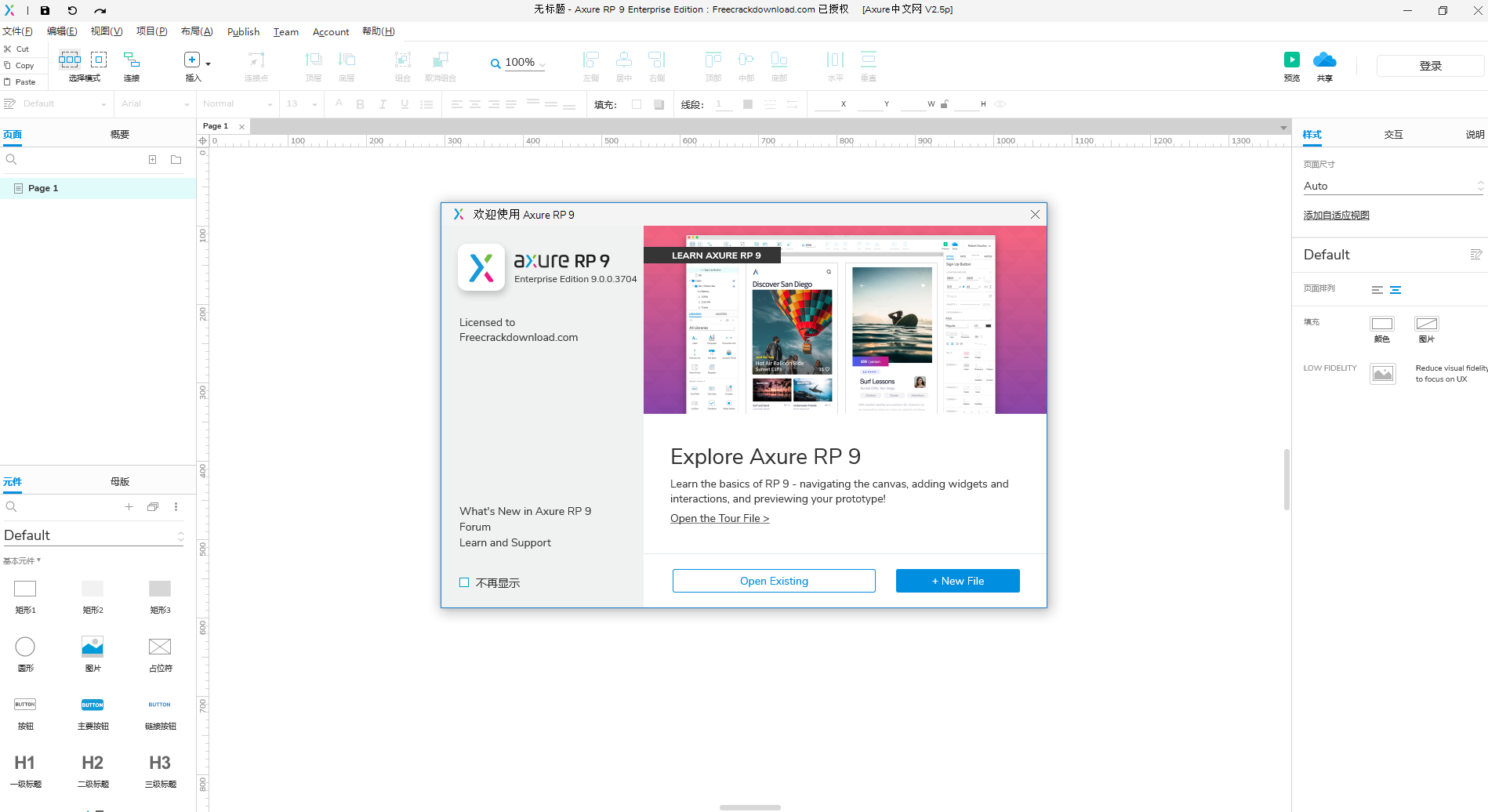The height and width of the screenshot is (812, 1488).
Task: Click the 添加自适应视图 link
Action: click(x=1336, y=215)
